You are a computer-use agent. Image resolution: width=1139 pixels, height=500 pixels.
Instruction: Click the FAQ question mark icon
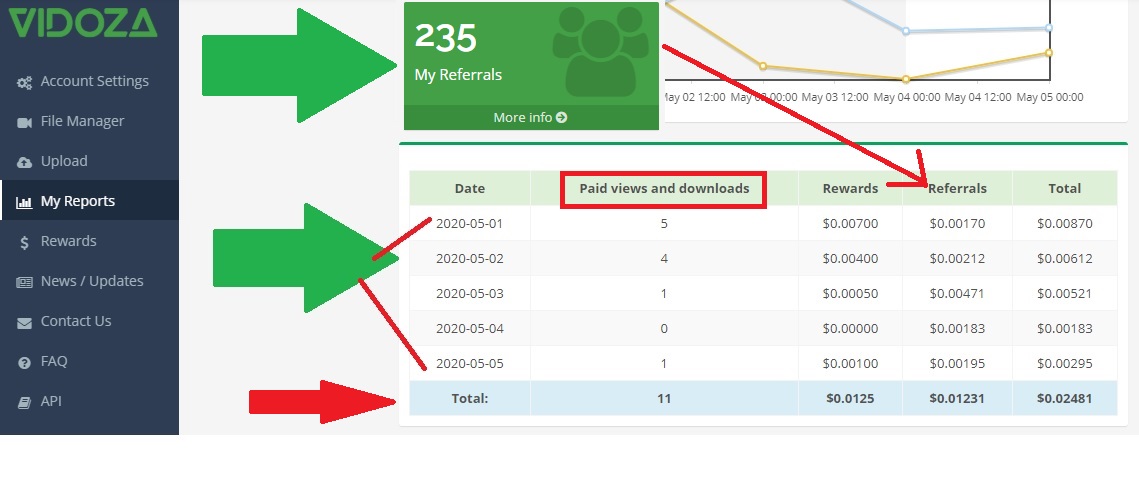pos(25,362)
